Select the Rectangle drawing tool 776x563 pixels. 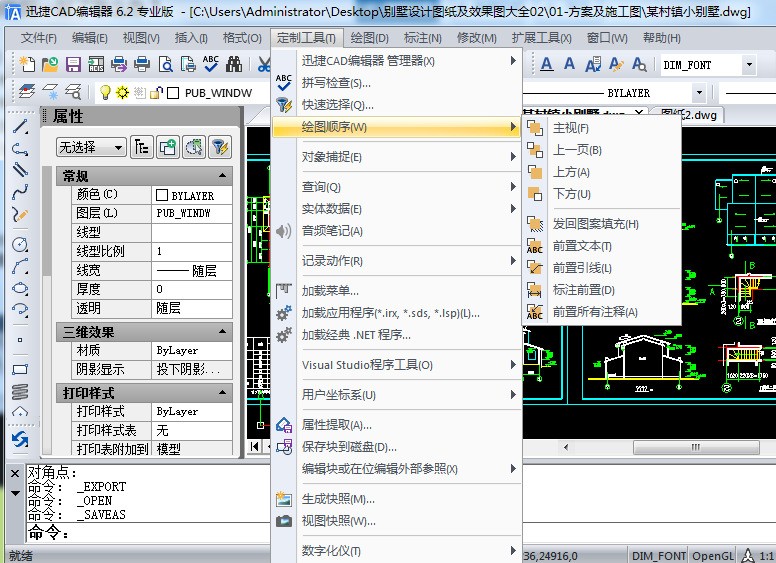(20, 369)
